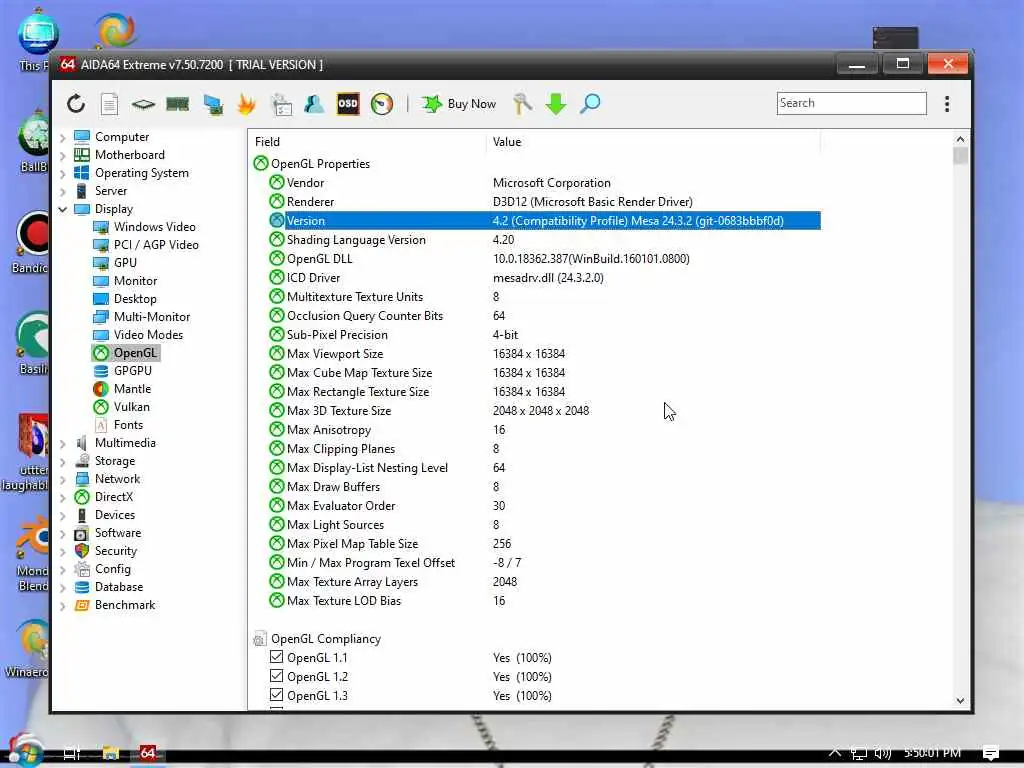Open the GPU tree item
1024x768 pixels.
115,263
